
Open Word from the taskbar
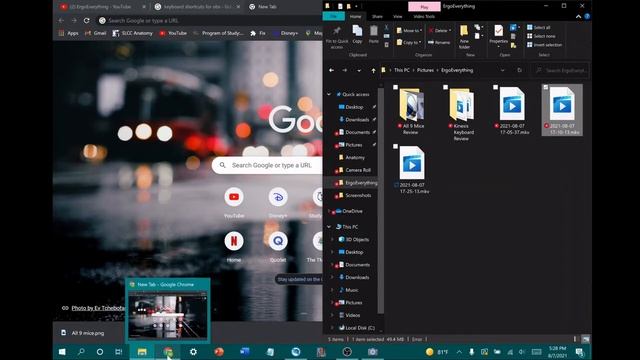244,352
